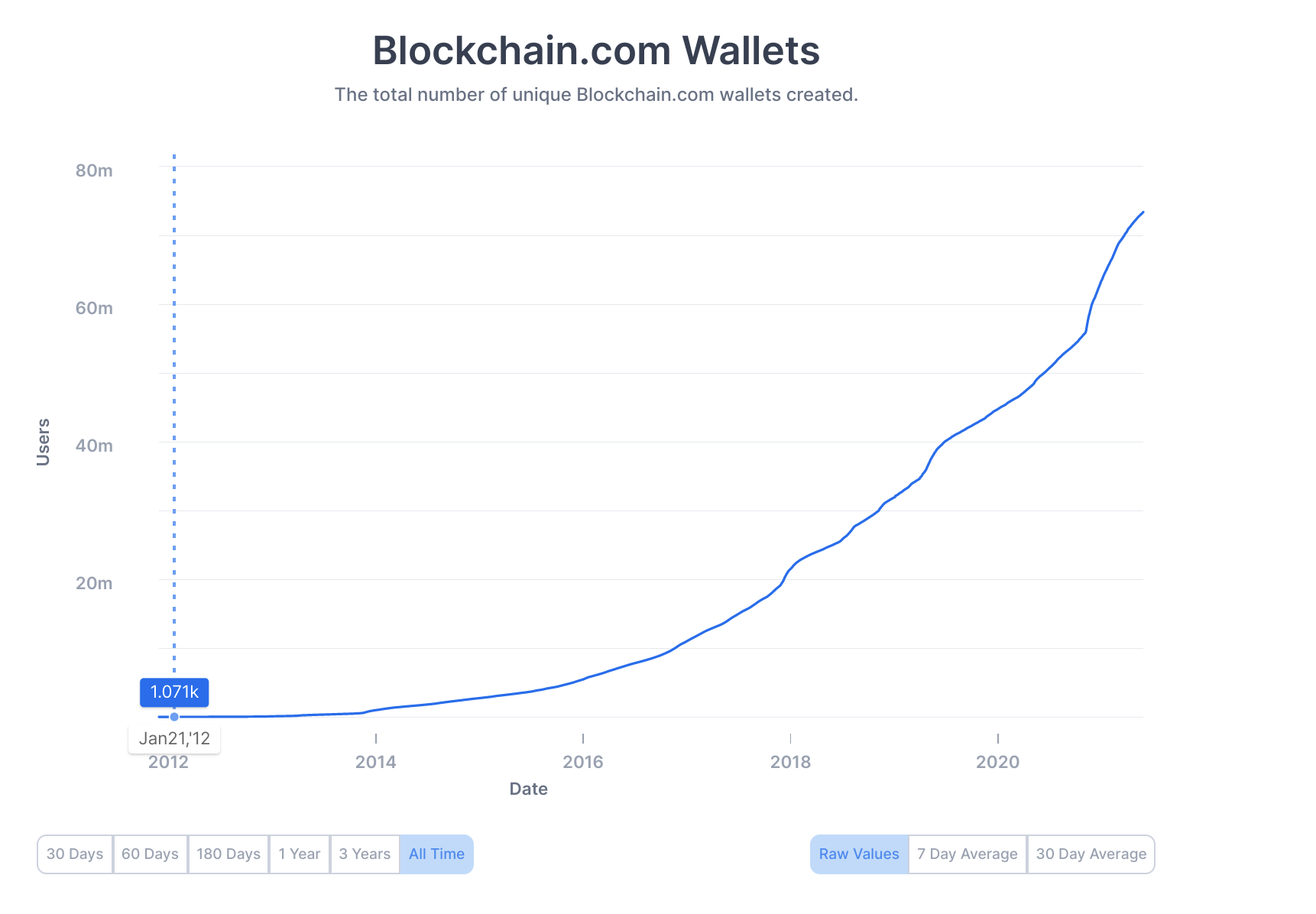Click the 1.071k value tooltip
Screen dimensions: 1316x914
(174, 692)
